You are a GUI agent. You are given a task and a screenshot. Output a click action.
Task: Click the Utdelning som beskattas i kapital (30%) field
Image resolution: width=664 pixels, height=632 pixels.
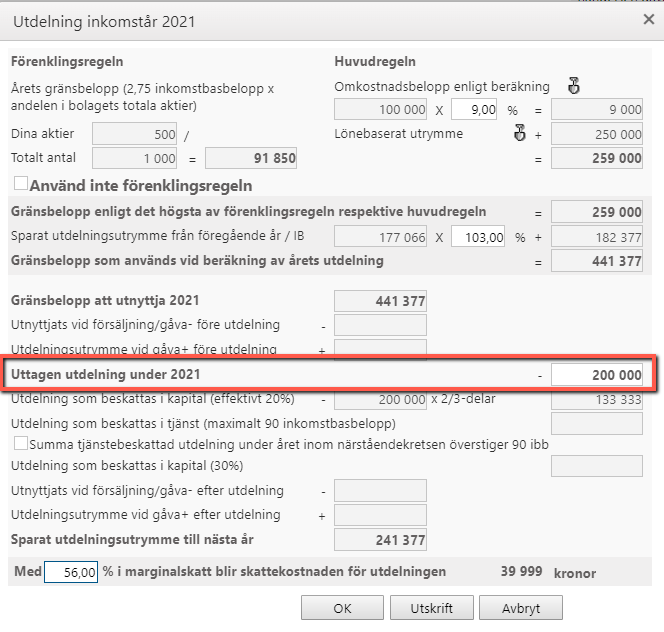point(597,466)
